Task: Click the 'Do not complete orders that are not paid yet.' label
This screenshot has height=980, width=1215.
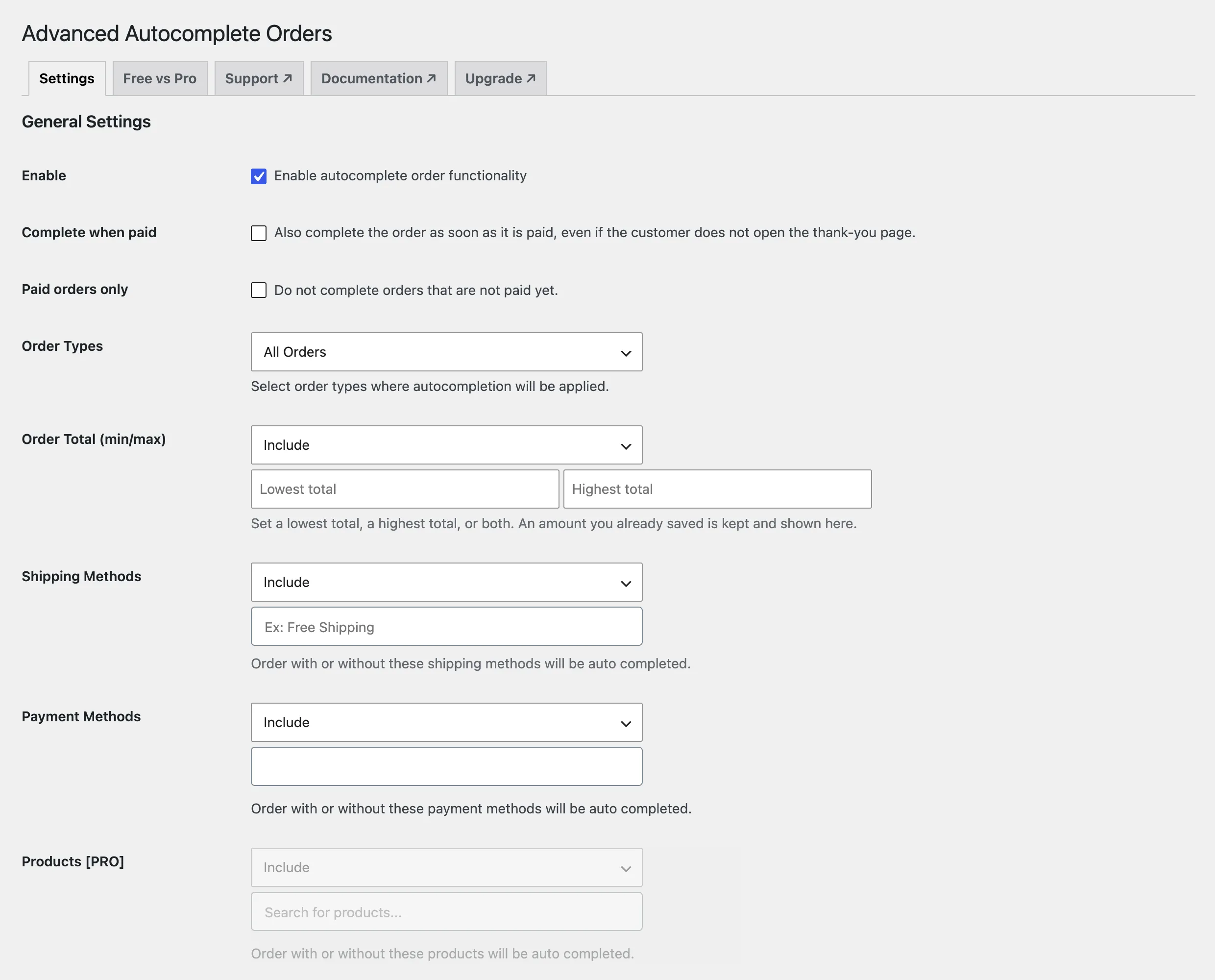Action: pos(416,290)
